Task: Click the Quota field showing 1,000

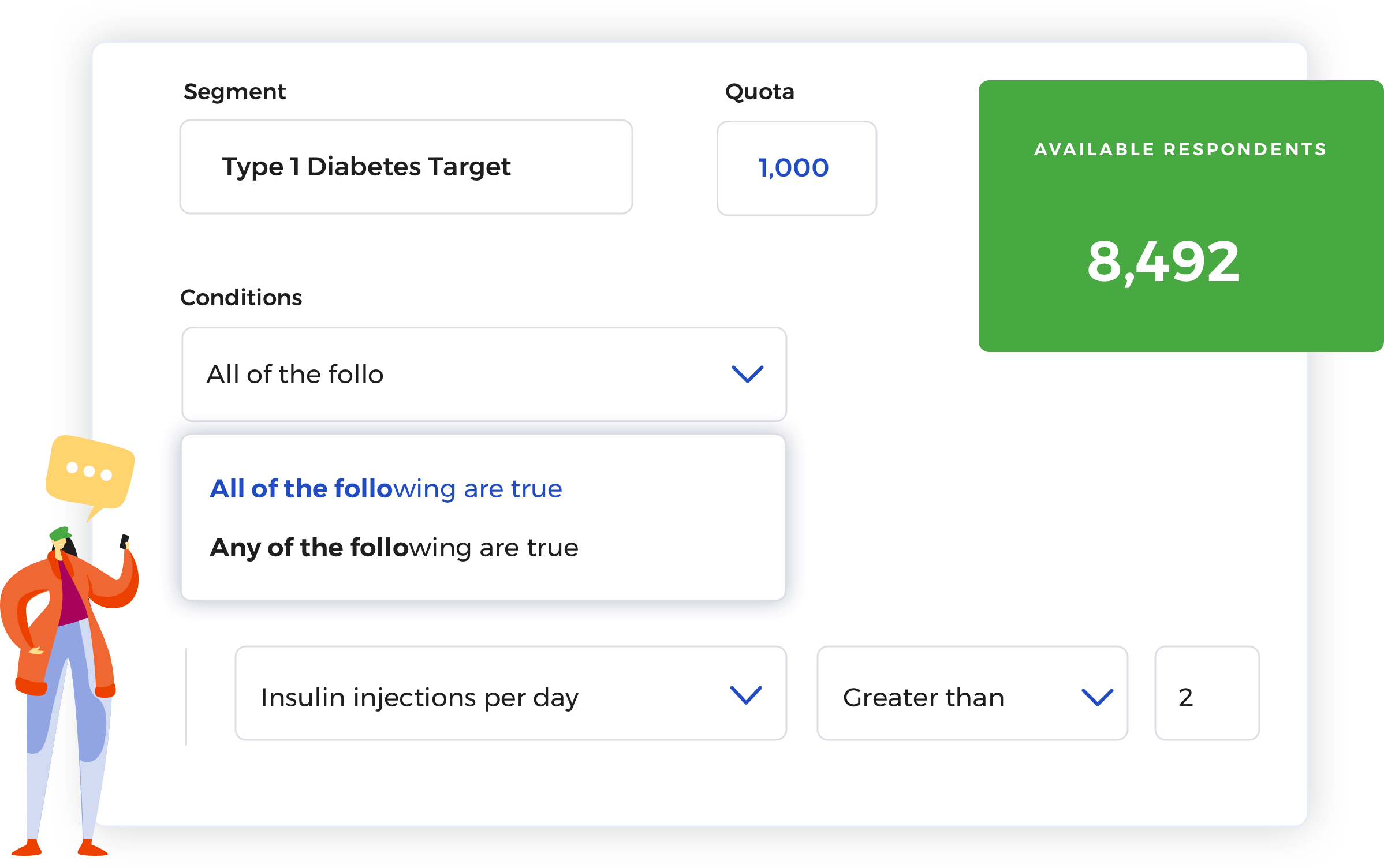Action: [796, 168]
